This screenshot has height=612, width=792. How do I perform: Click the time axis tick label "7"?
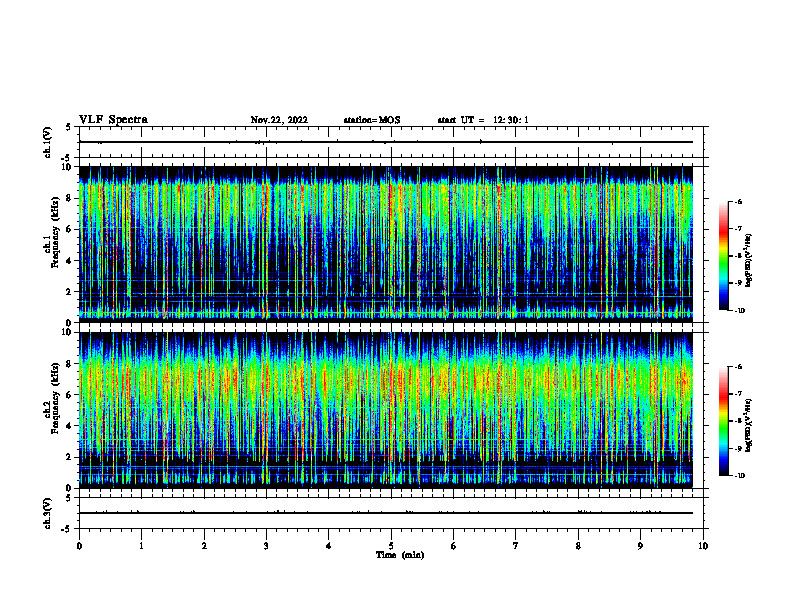(x=516, y=546)
